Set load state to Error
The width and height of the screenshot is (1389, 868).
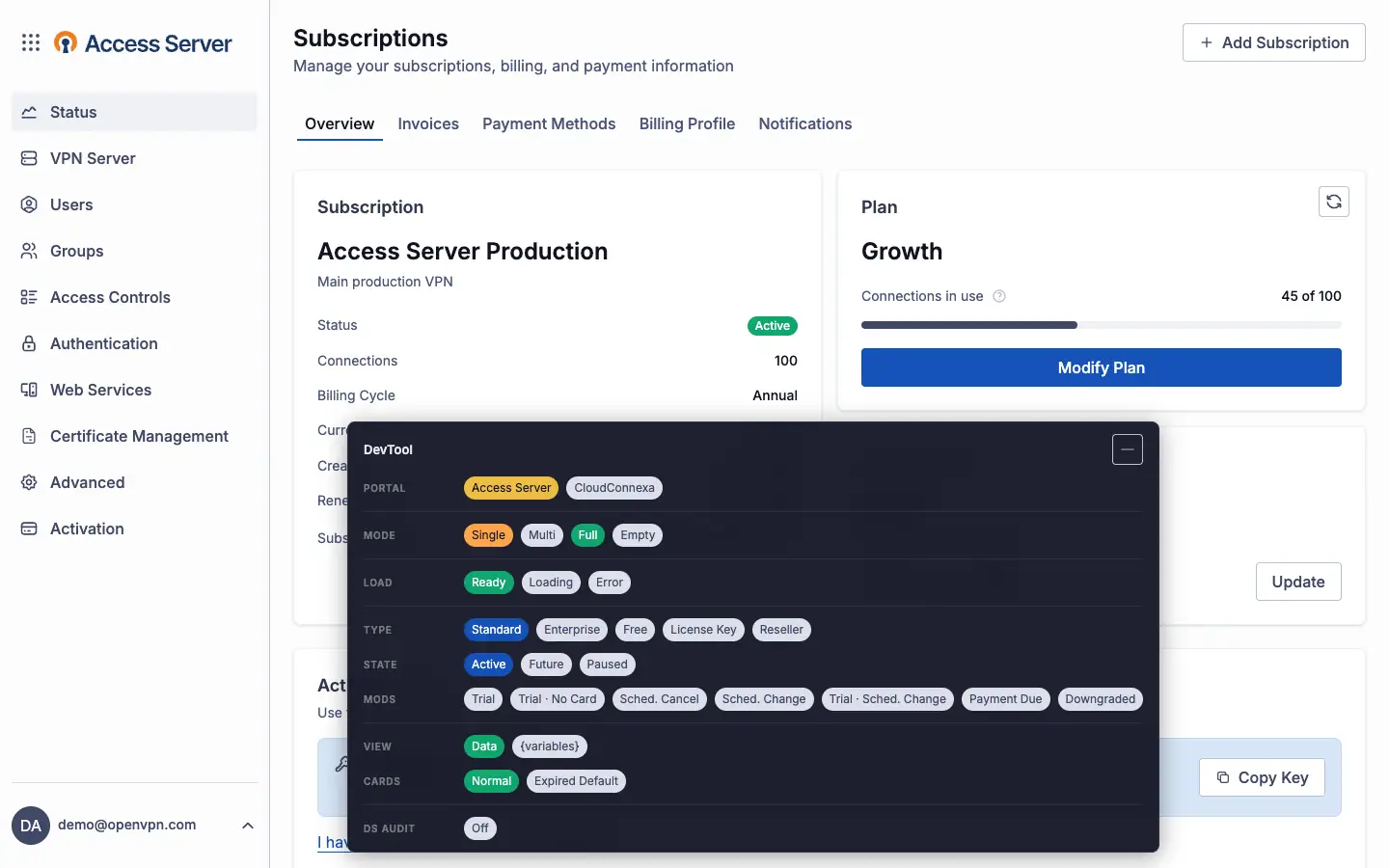610,583
